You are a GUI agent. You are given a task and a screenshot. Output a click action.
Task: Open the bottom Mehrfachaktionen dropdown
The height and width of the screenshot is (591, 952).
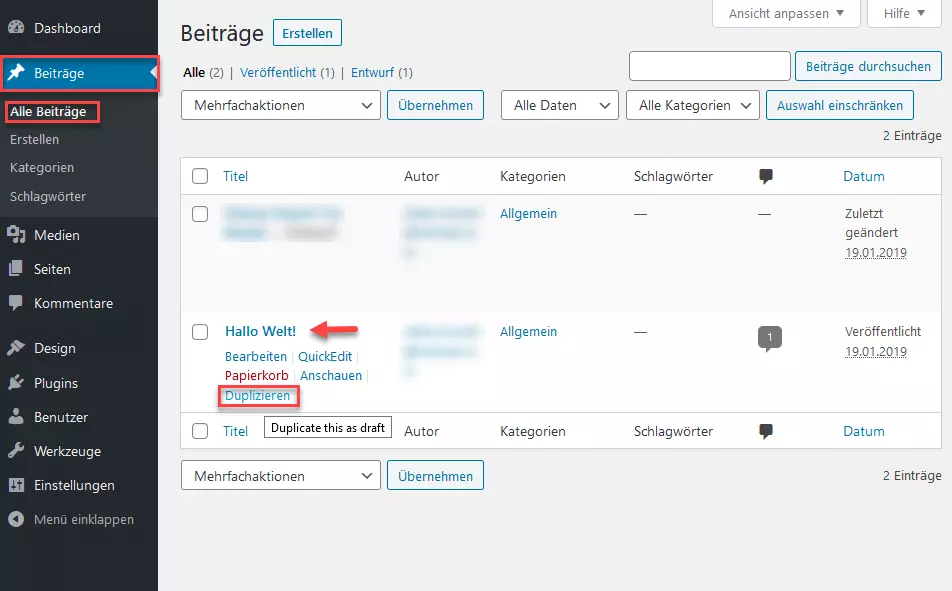click(x=280, y=476)
